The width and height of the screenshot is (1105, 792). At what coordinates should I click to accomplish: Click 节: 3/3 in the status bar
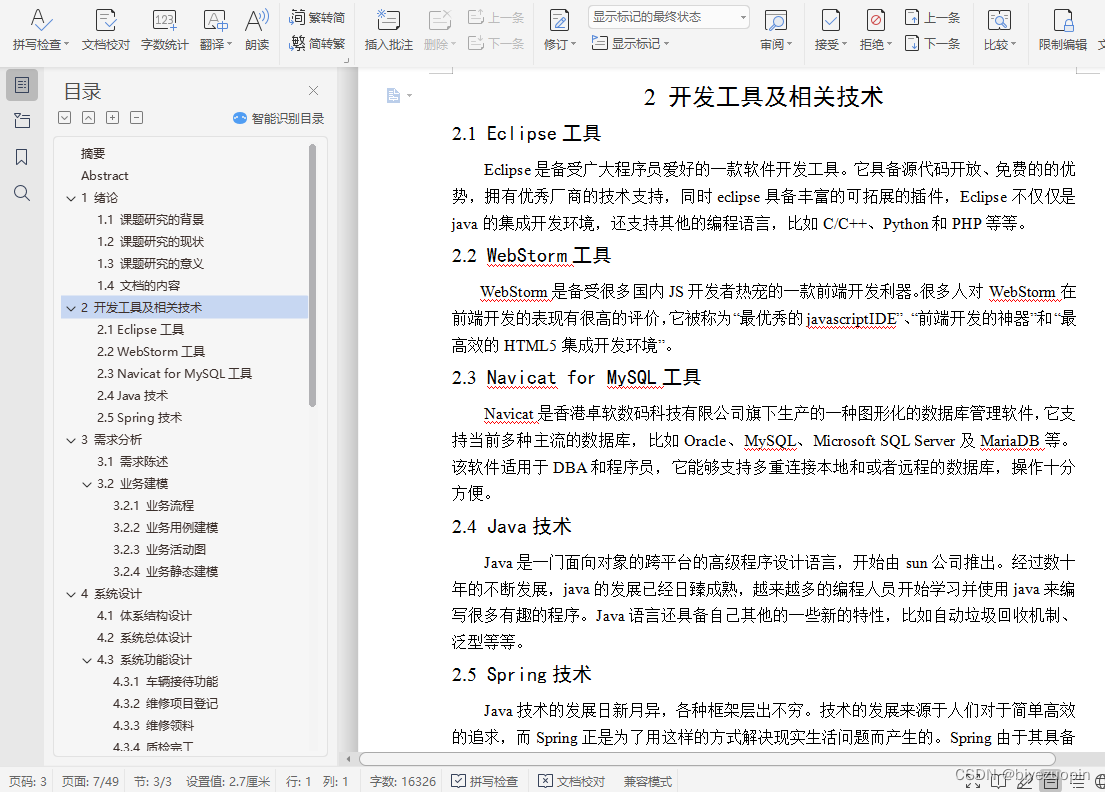pyautogui.click(x=152, y=781)
